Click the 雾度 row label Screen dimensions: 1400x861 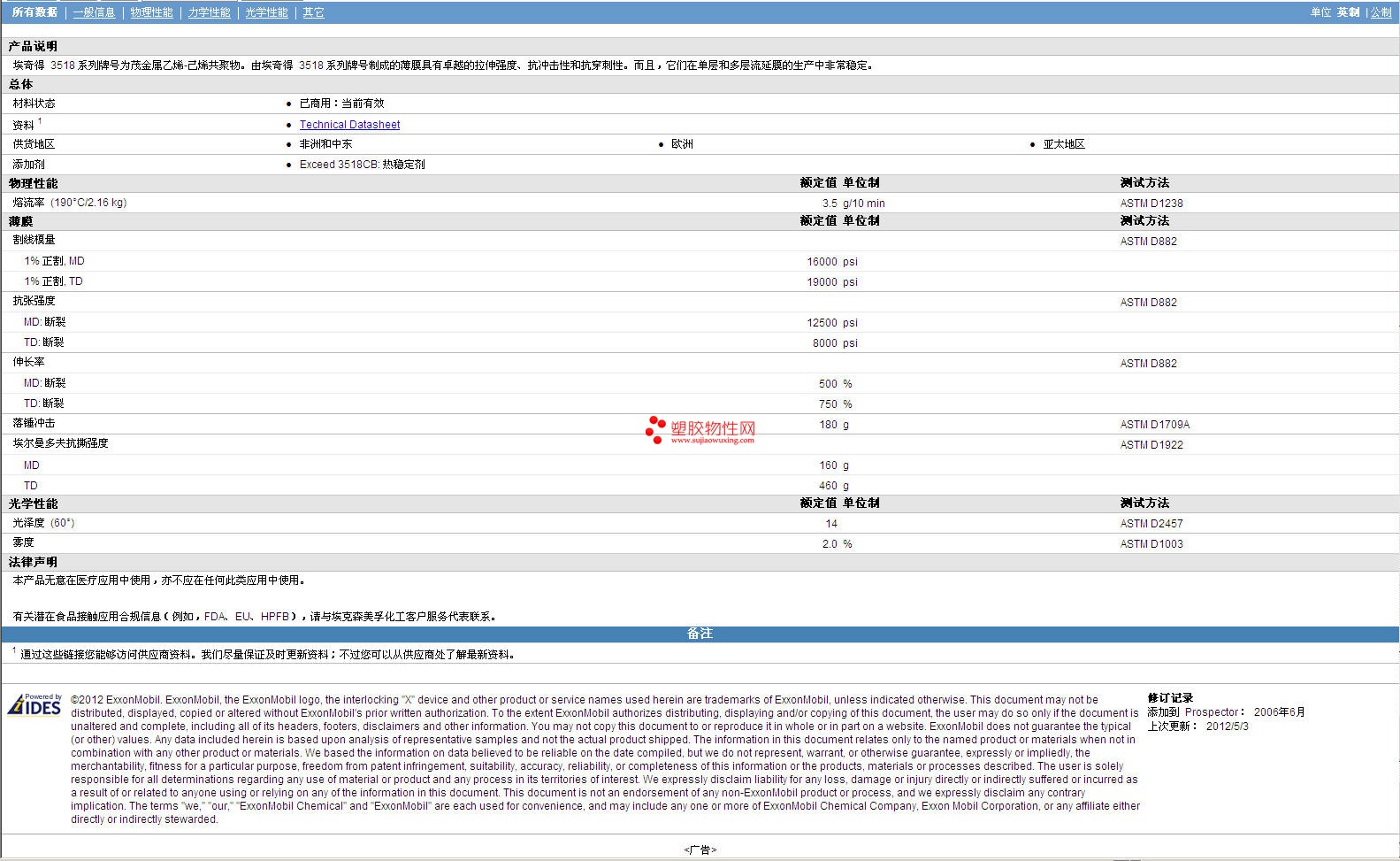tap(23, 542)
